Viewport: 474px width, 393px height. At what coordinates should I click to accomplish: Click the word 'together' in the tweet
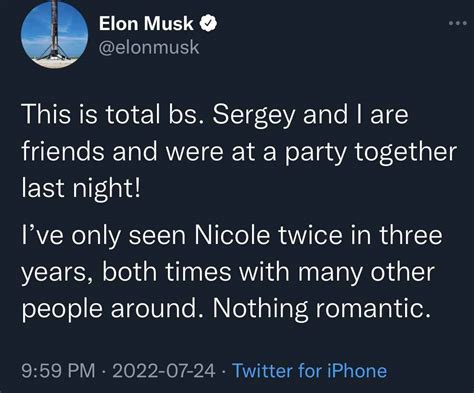(x=405, y=153)
